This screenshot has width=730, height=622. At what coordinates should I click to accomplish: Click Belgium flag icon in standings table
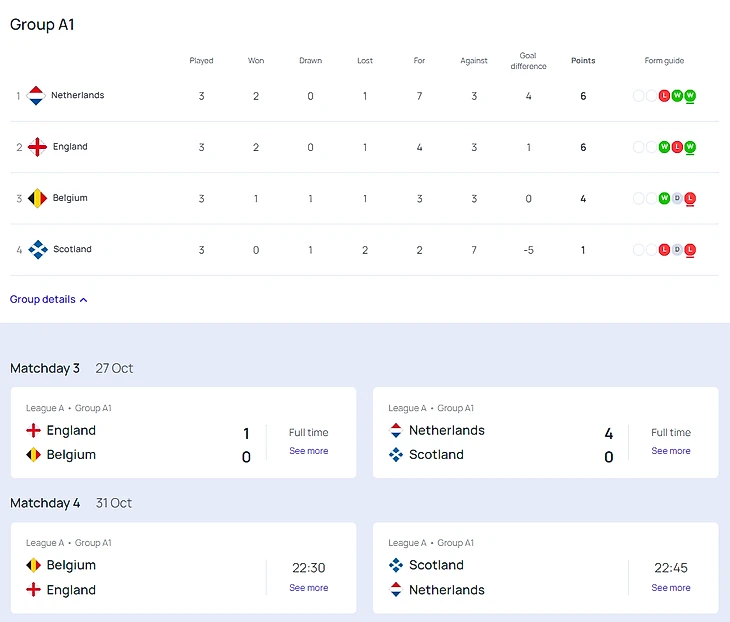pyautogui.click(x=37, y=198)
